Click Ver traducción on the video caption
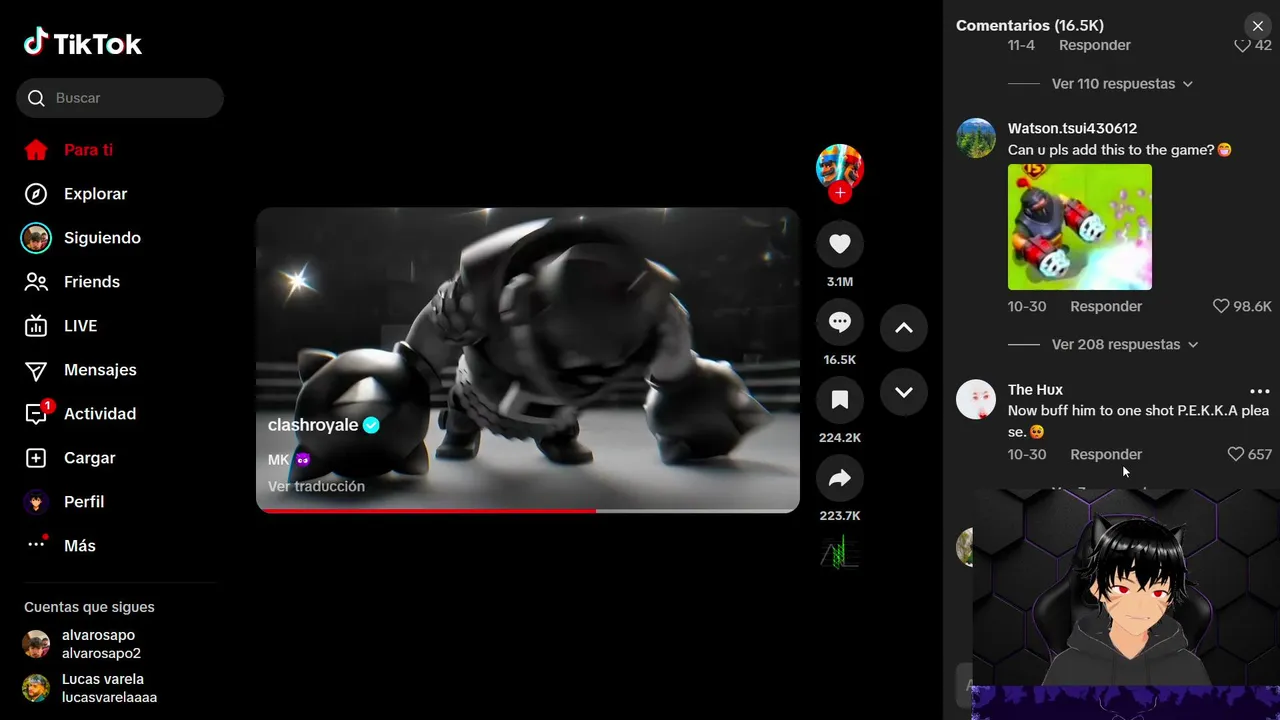1280x720 pixels. coord(316,486)
